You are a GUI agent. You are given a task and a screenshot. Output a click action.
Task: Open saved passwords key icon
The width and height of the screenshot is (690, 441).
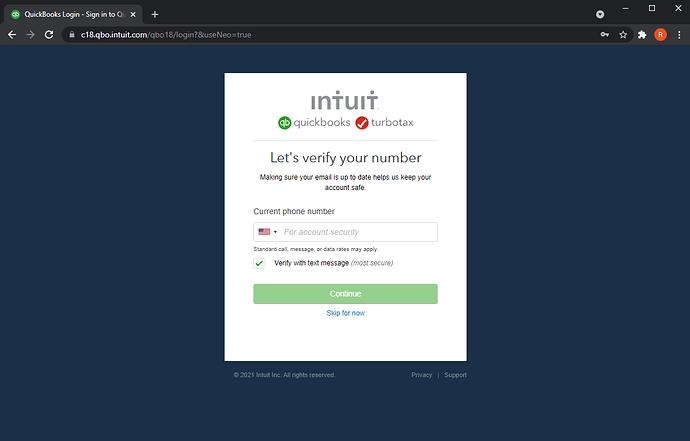tap(605, 34)
